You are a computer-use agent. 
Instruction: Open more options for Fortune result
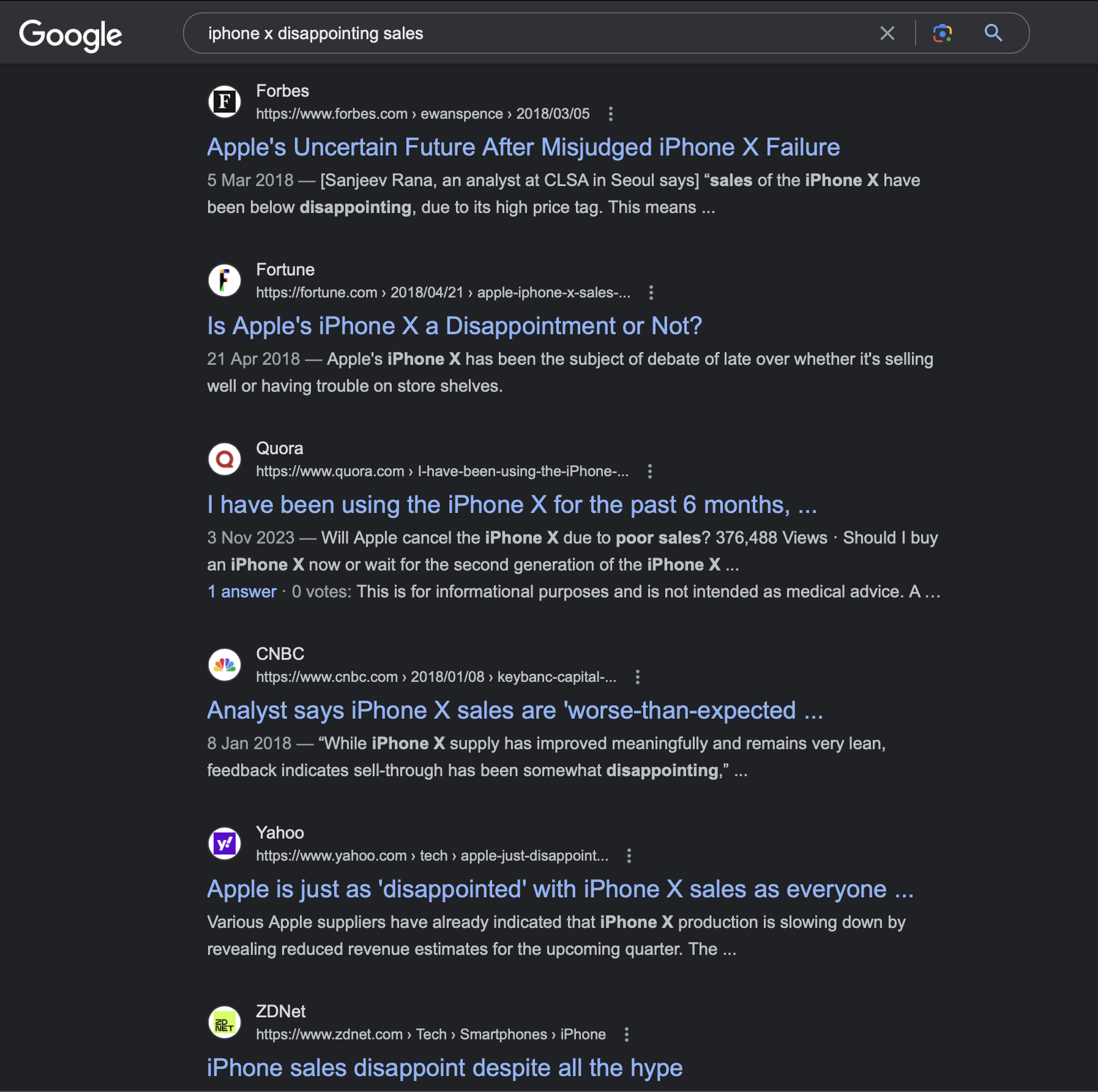point(651,293)
